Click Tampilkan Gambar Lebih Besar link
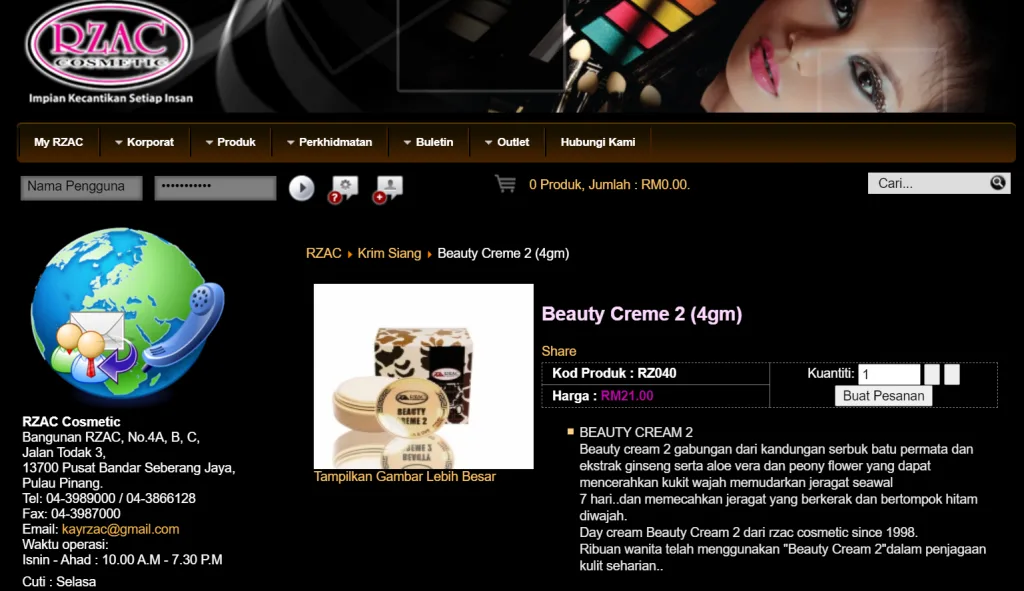Image resolution: width=1024 pixels, height=591 pixels. click(x=404, y=477)
